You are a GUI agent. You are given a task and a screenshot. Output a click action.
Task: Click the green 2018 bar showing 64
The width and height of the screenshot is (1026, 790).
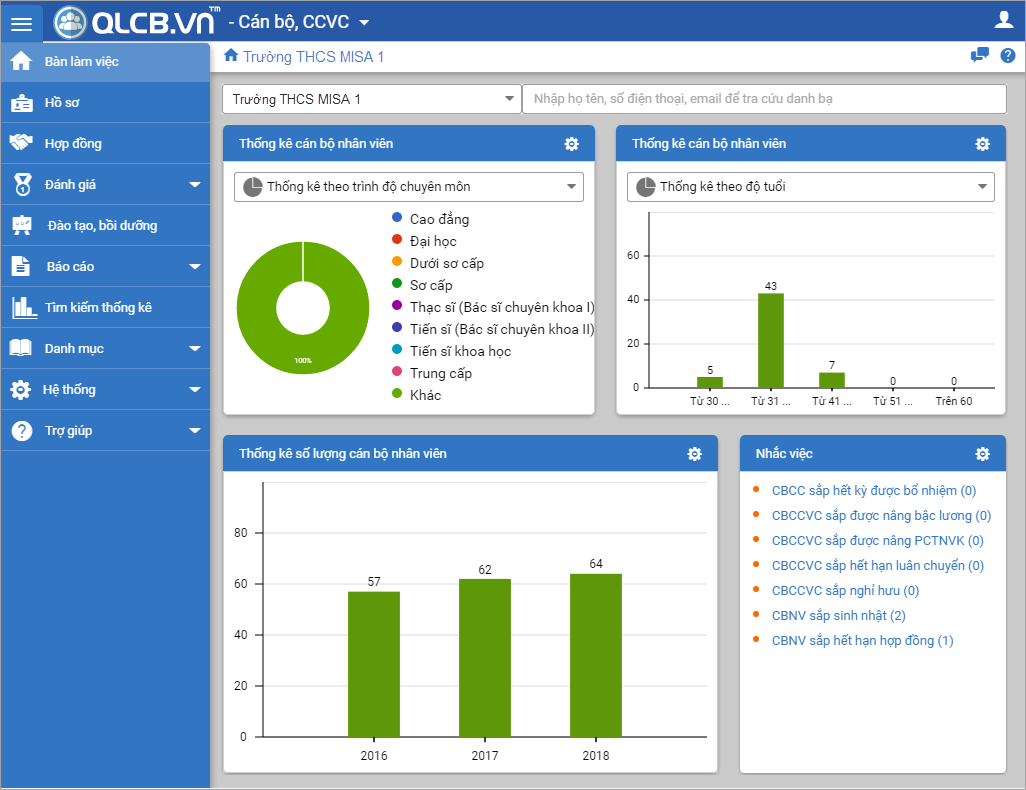(595, 655)
